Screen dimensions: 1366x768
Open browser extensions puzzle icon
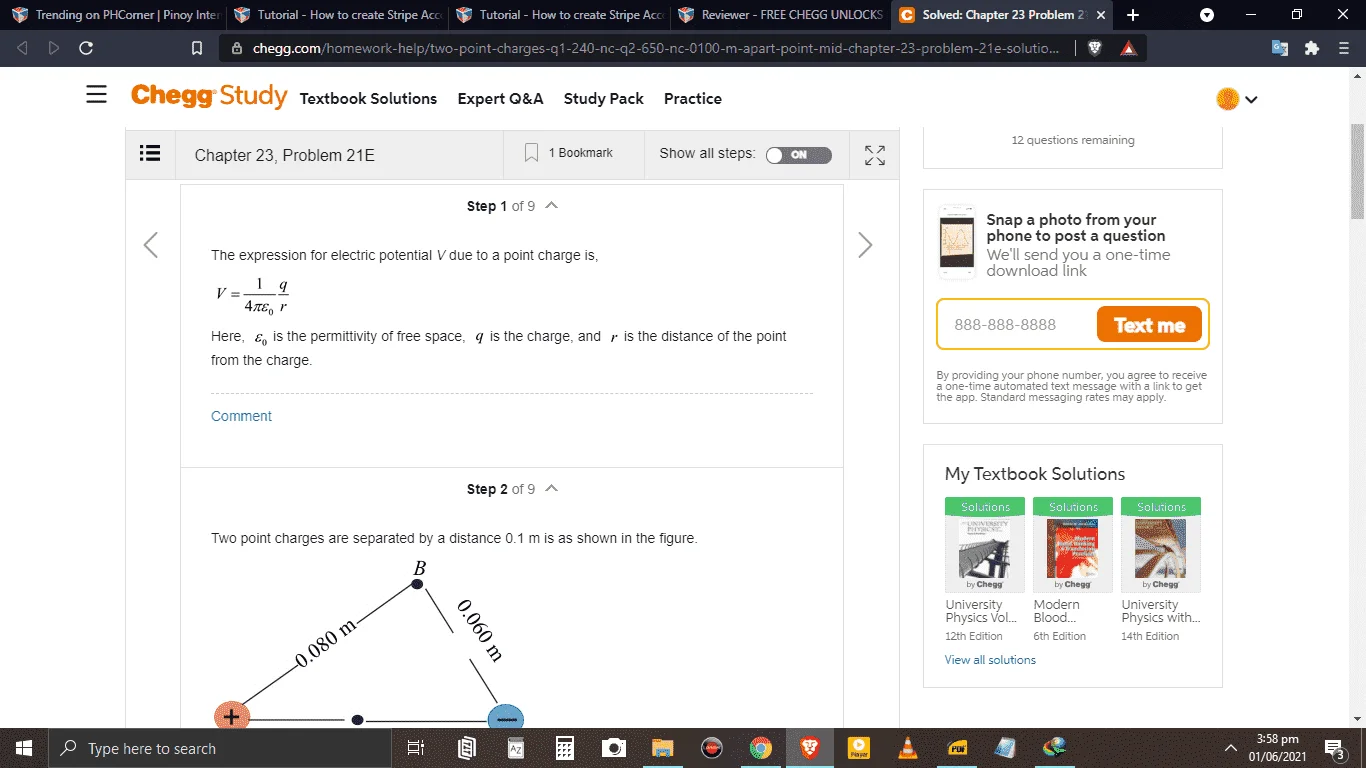(x=1312, y=48)
